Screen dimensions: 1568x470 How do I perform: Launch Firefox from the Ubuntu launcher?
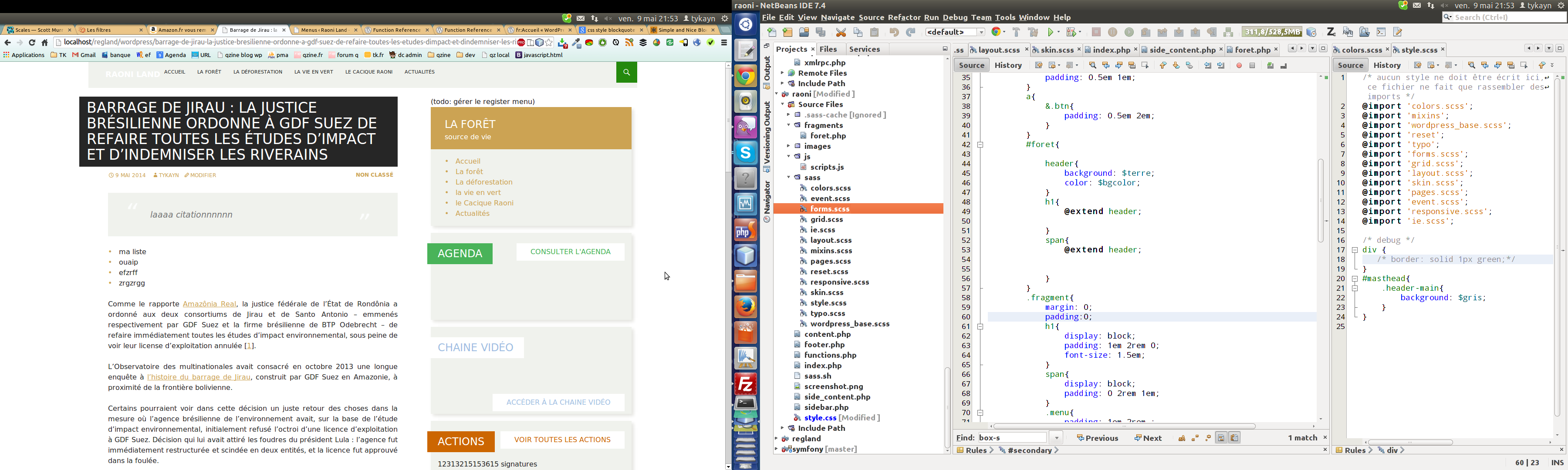point(746,307)
